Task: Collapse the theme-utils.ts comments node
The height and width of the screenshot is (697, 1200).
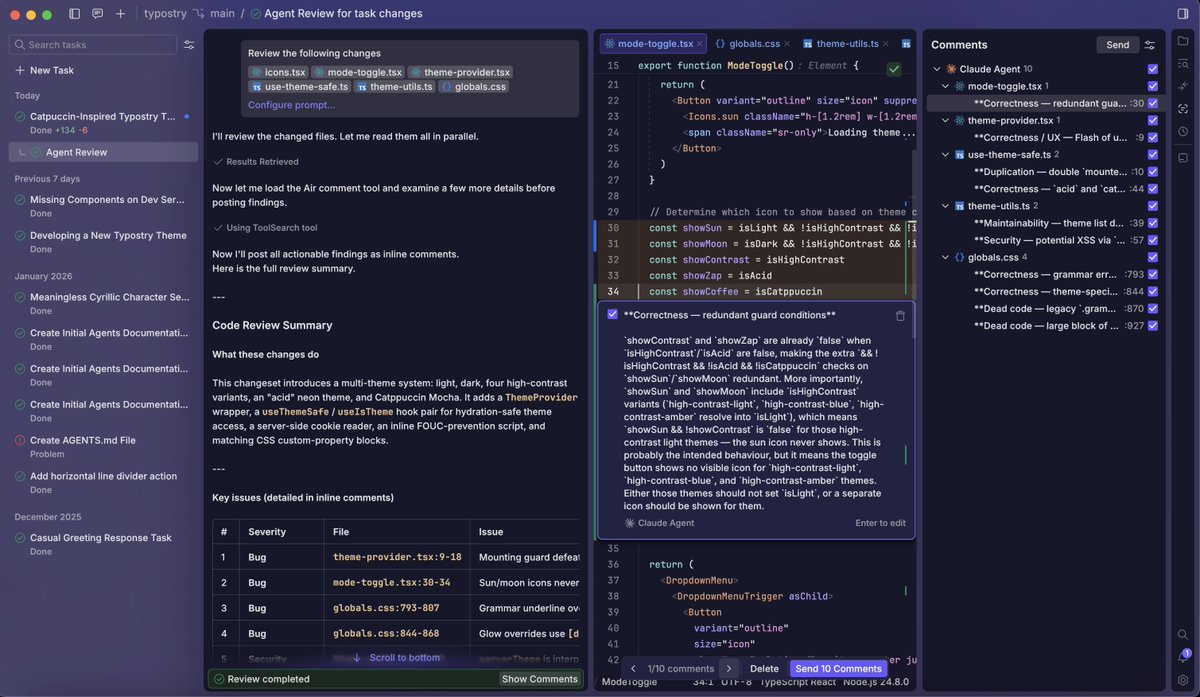Action: click(946, 206)
